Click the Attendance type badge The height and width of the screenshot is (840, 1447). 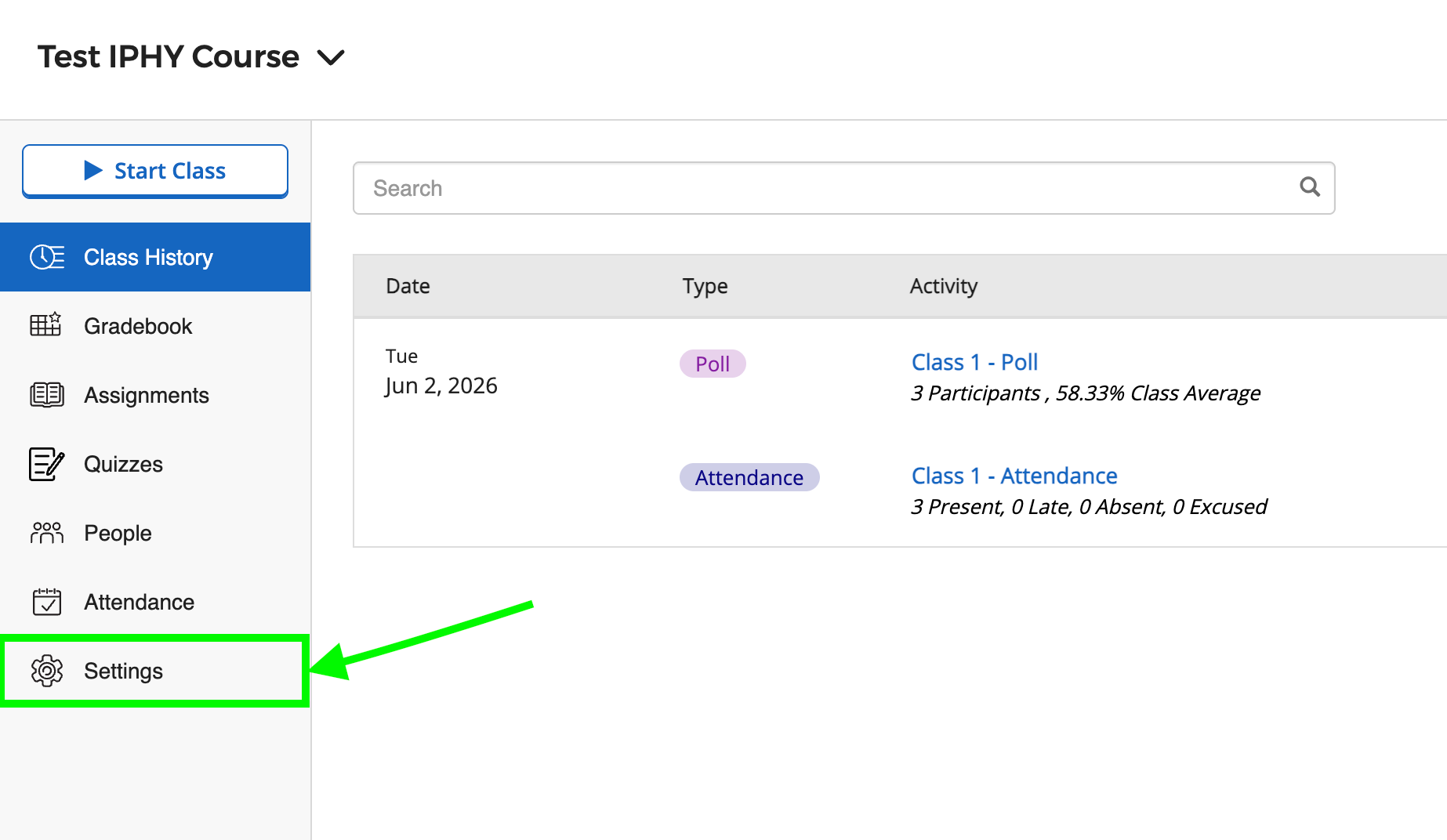click(x=749, y=477)
